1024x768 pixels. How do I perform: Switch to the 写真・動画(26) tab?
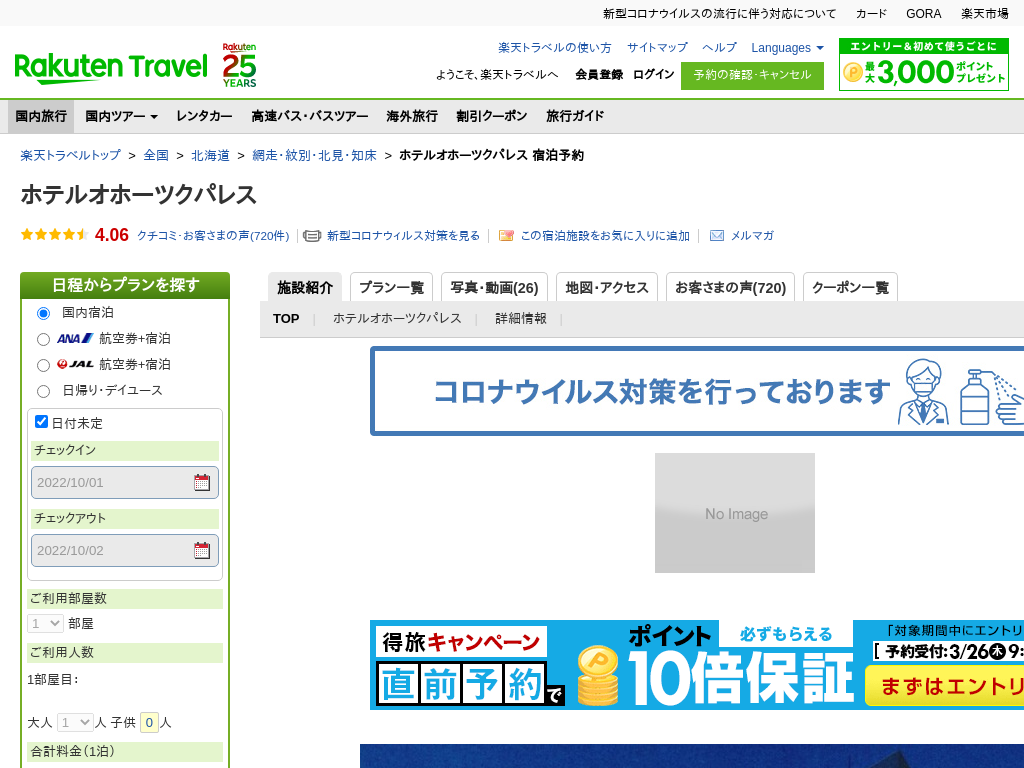494,287
